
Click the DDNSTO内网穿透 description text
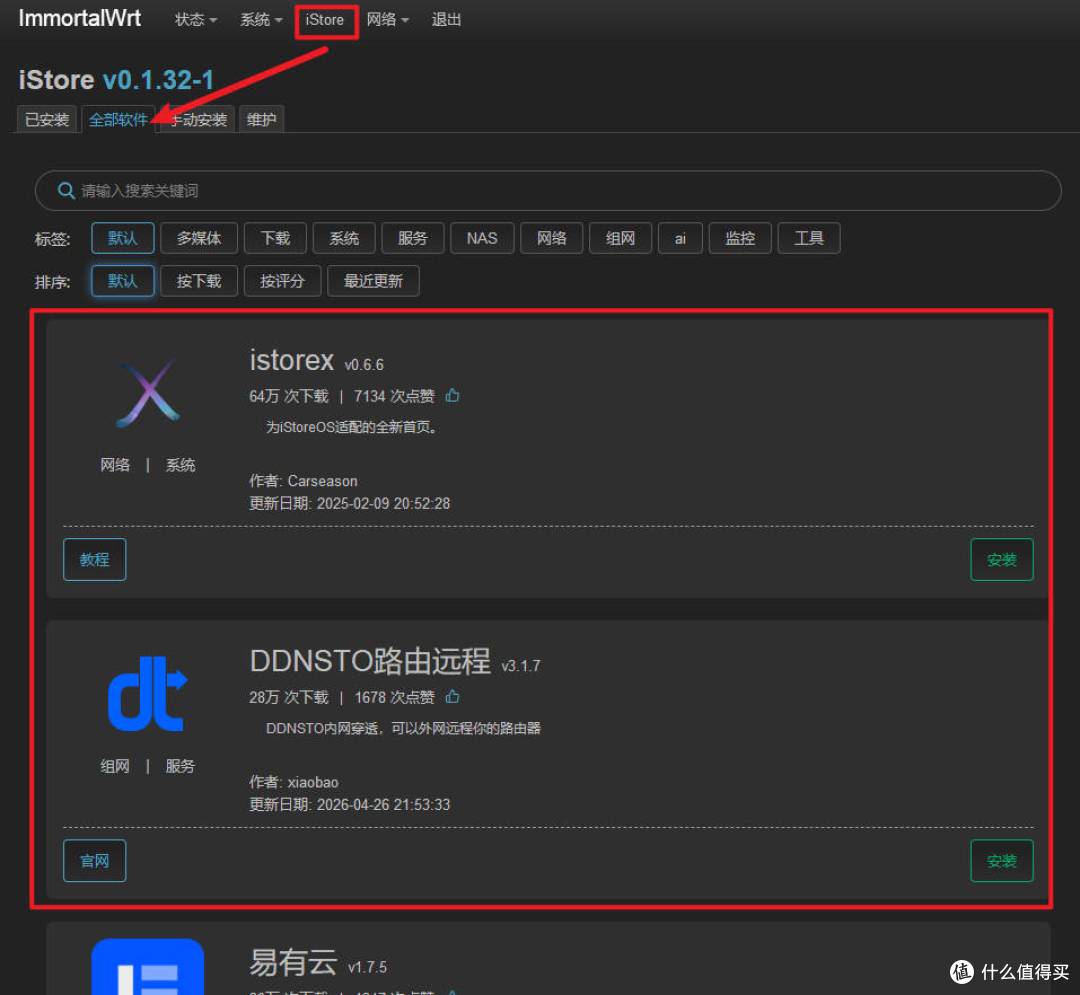[404, 728]
